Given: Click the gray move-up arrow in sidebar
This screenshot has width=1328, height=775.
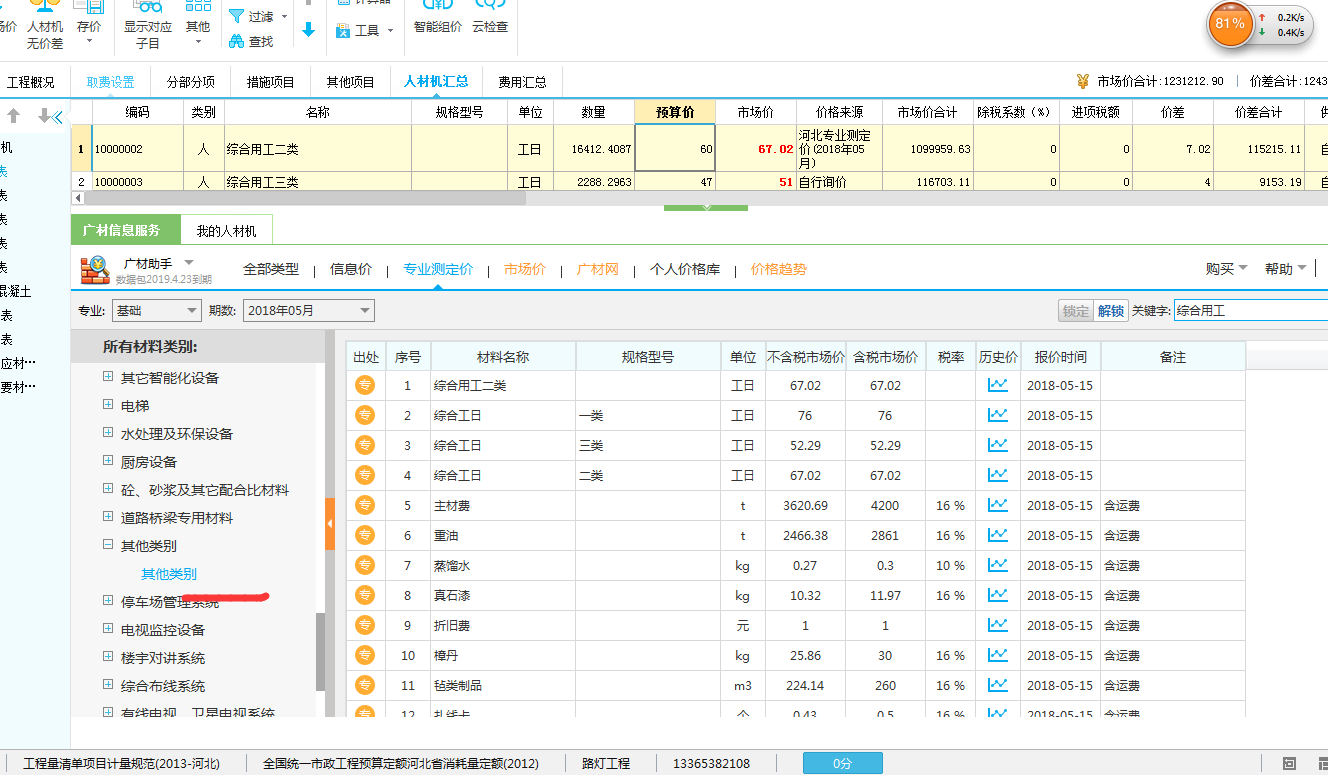Looking at the screenshot, I should (14, 116).
